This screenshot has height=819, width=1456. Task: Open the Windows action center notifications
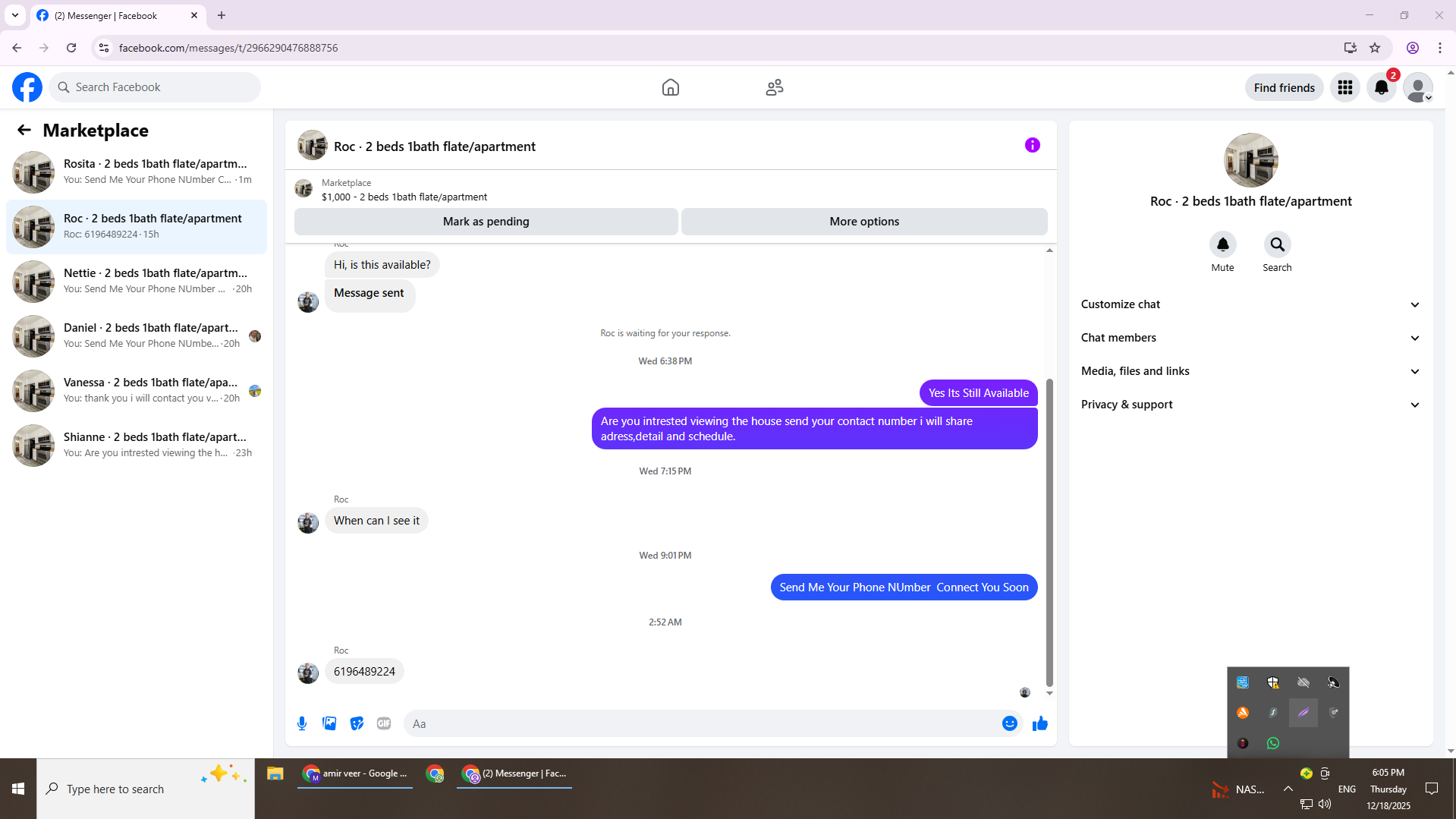1432,789
